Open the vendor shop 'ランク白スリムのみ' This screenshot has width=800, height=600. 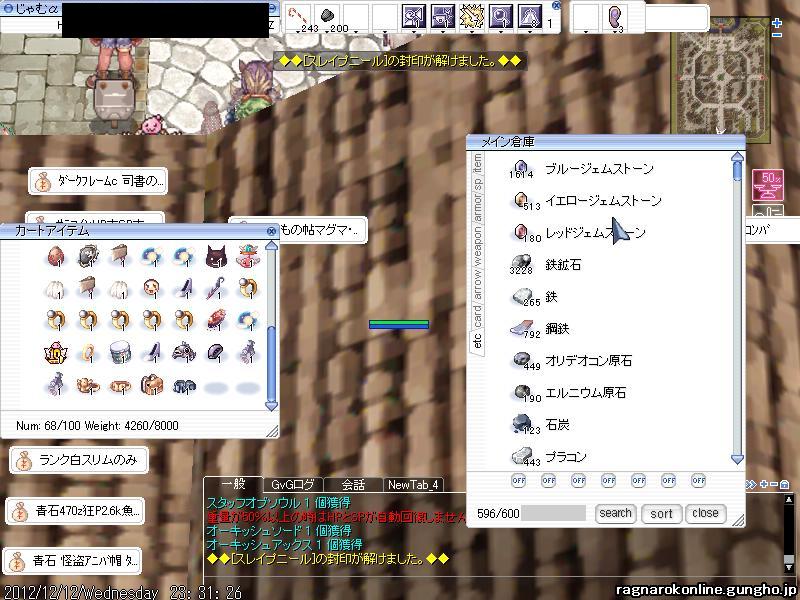(x=79, y=460)
